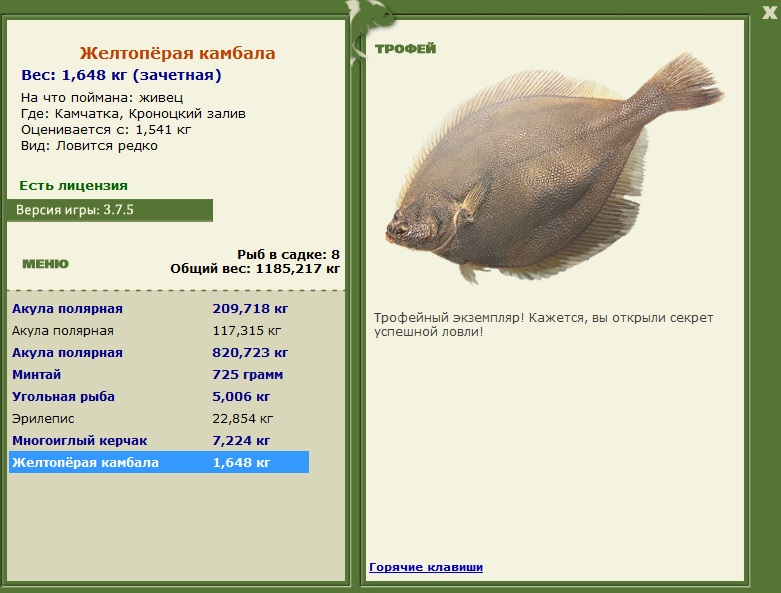This screenshot has height=593, width=781.
Task: Close the window with the X button
Action: (x=769, y=12)
